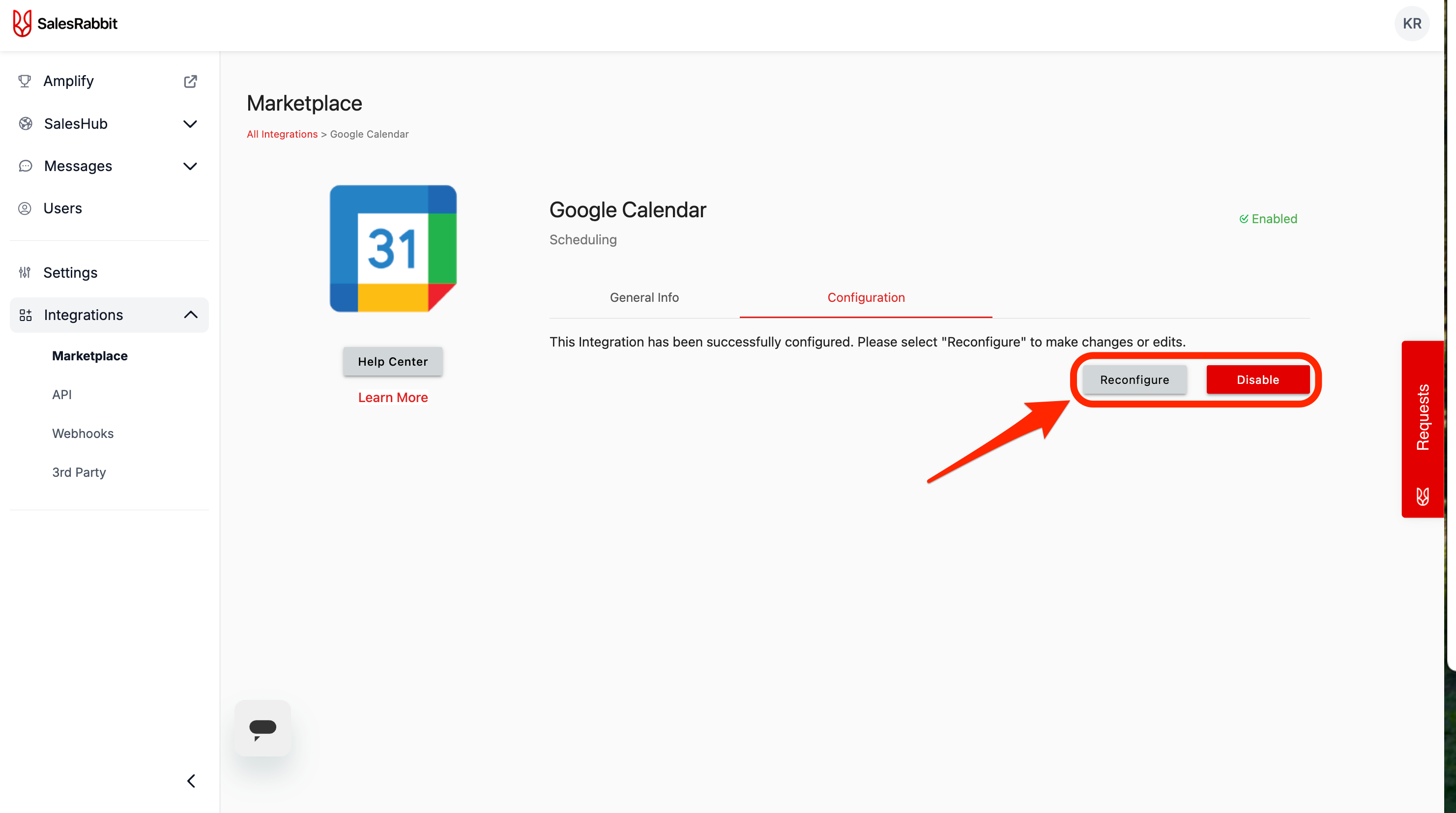
Task: Click the Amplify trophy icon
Action: coord(24,81)
